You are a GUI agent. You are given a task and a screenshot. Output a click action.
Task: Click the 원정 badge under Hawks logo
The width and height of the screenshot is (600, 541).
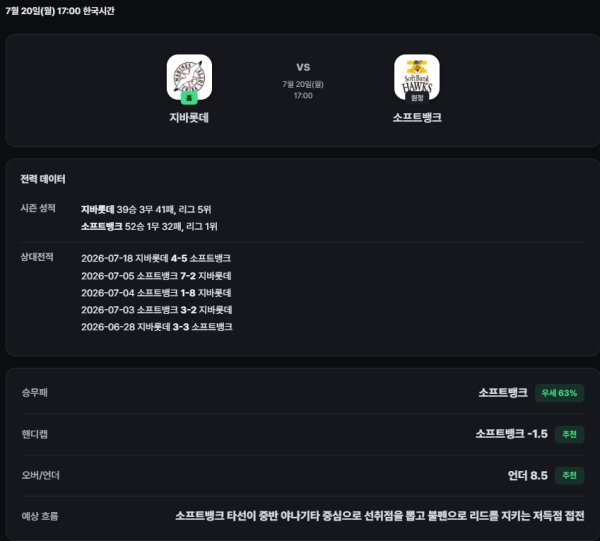[x=417, y=98]
